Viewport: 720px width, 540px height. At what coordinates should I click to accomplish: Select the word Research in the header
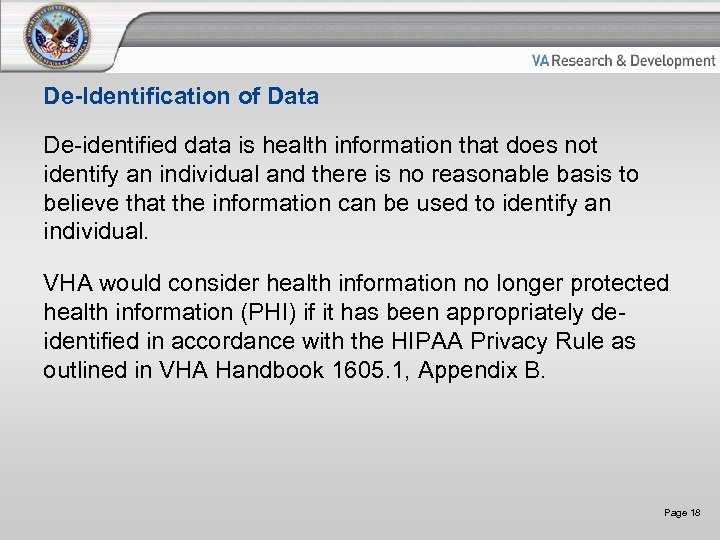[x=582, y=61]
